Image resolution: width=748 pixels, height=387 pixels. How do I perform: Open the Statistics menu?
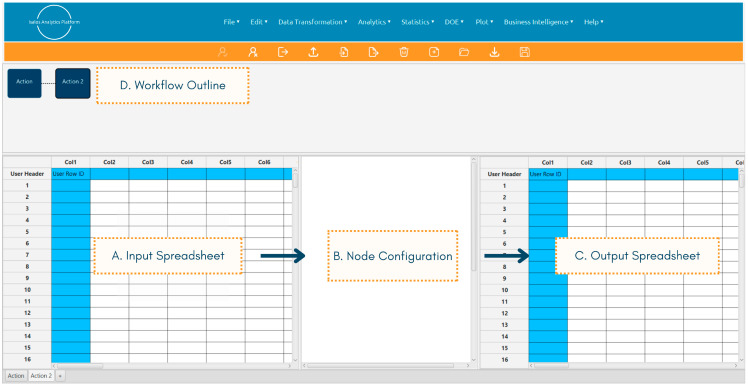417,22
